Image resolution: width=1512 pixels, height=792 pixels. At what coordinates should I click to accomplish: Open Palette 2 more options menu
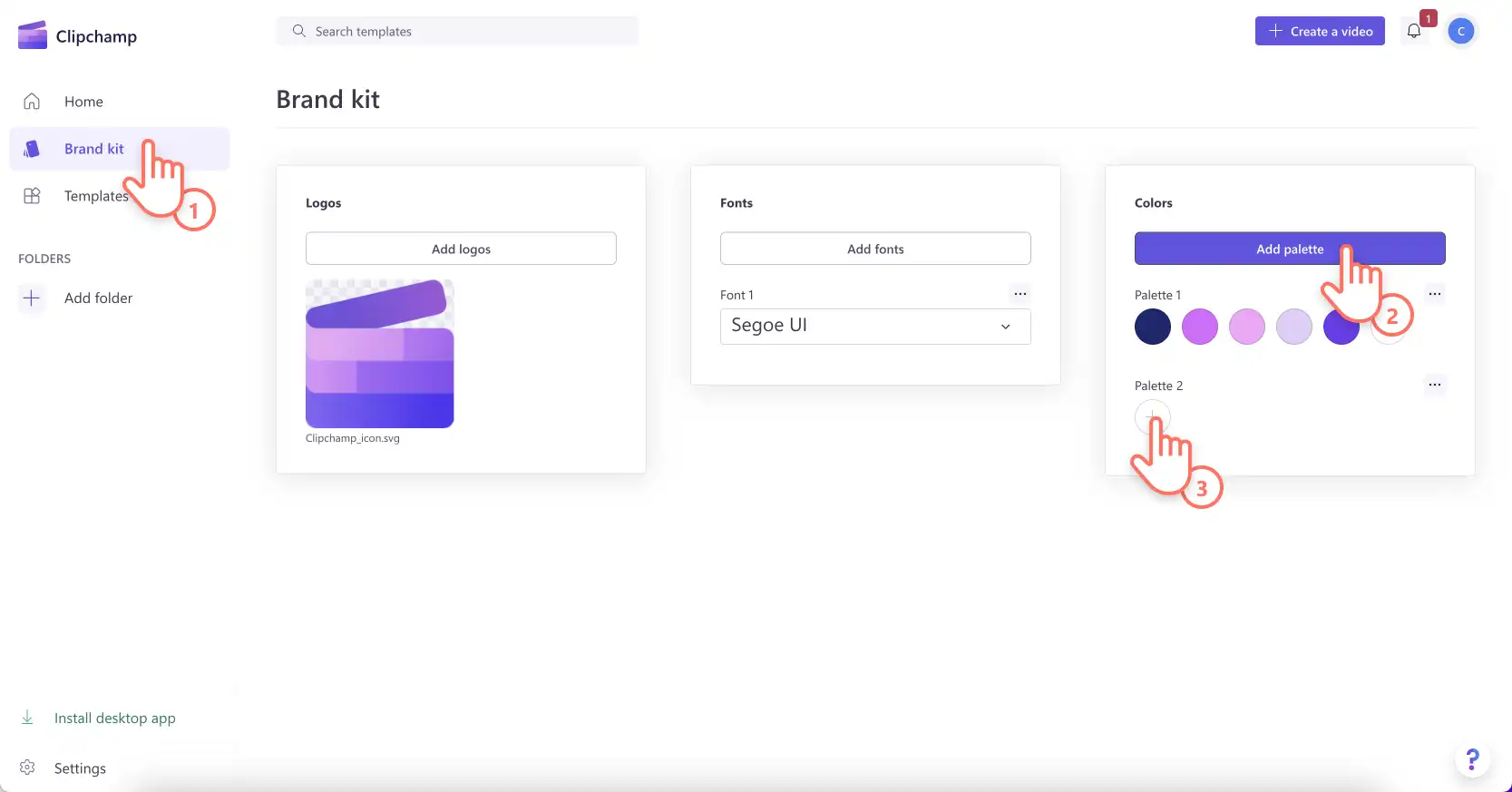1435,385
